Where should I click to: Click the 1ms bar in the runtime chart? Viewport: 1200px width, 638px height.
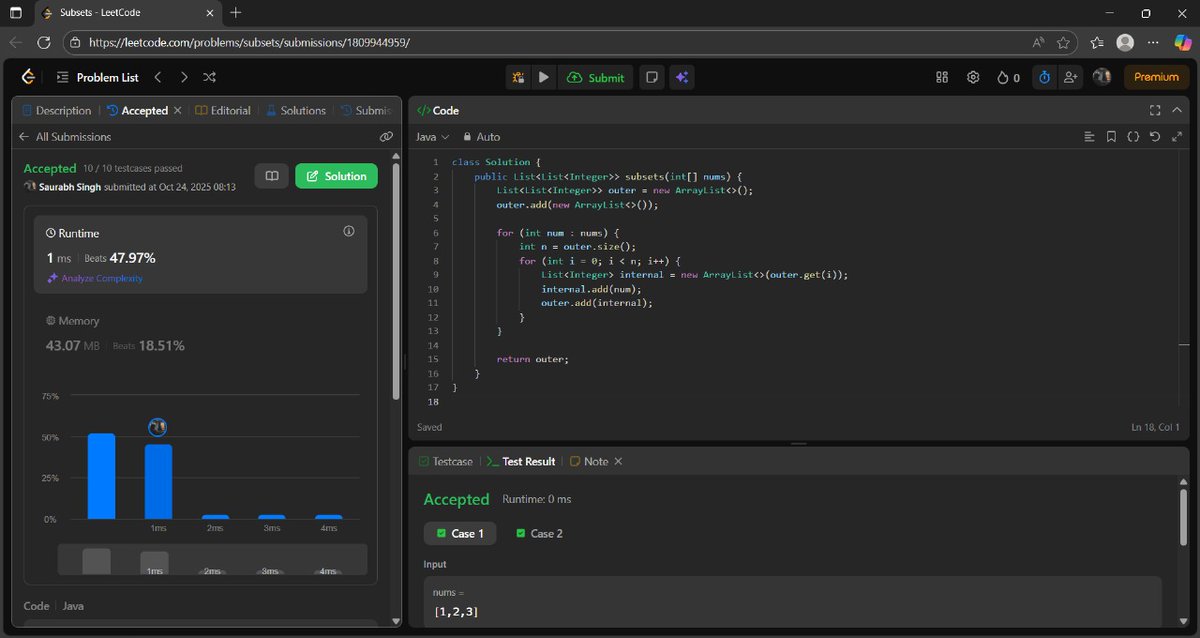pyautogui.click(x=158, y=481)
